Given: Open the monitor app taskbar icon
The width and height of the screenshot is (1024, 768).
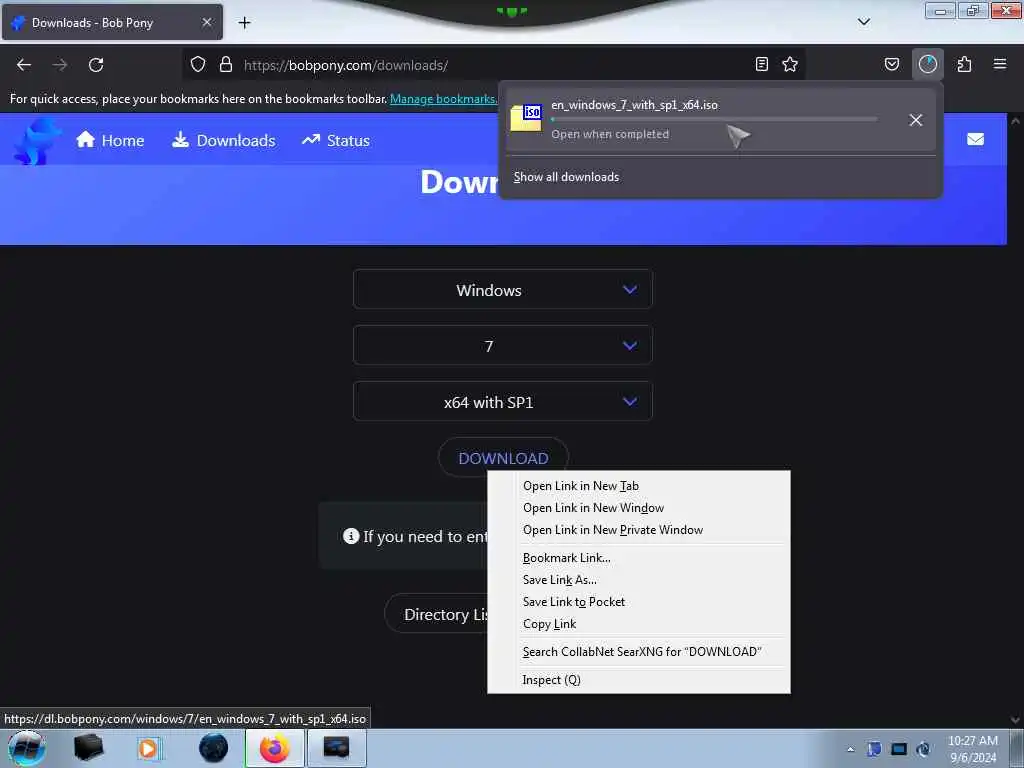Looking at the screenshot, I should (336, 748).
